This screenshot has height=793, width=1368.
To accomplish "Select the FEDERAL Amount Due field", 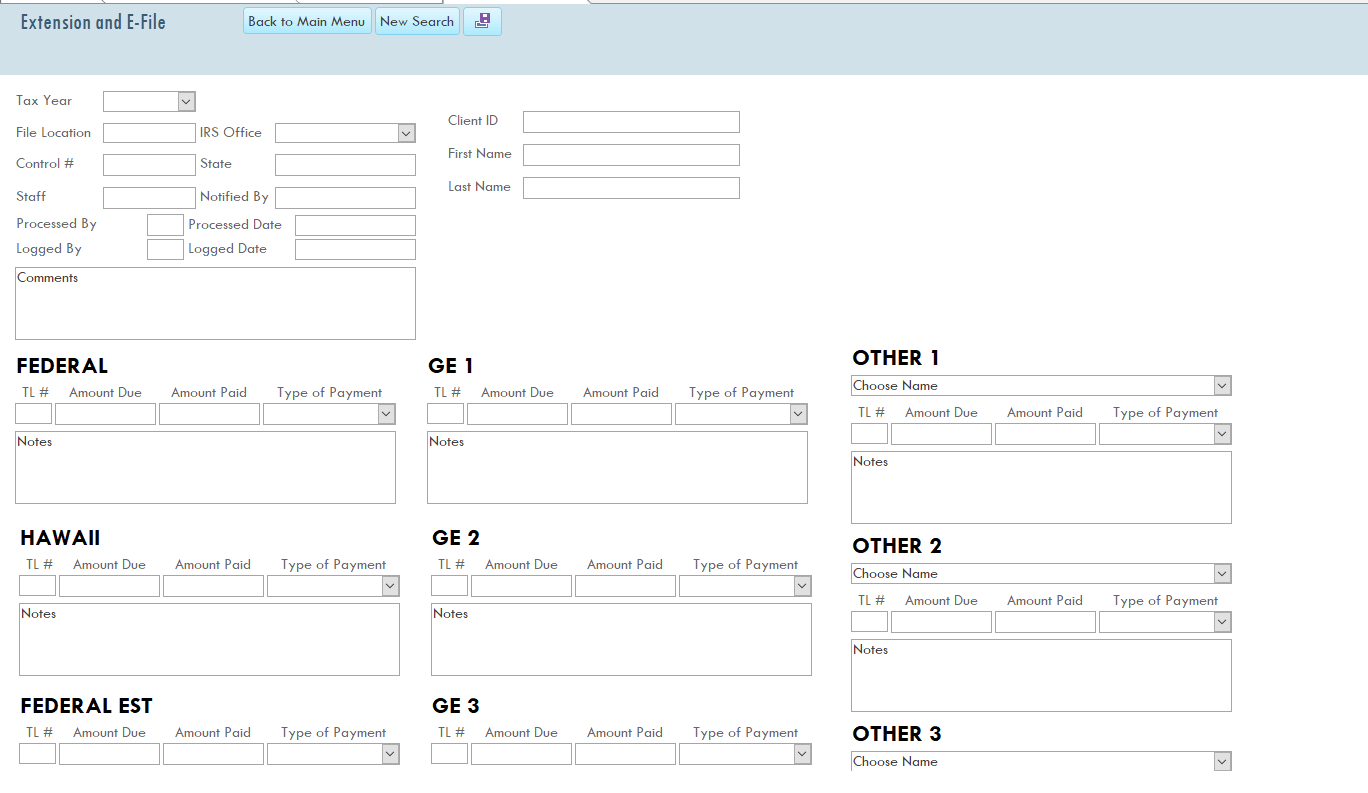I will (x=105, y=414).
